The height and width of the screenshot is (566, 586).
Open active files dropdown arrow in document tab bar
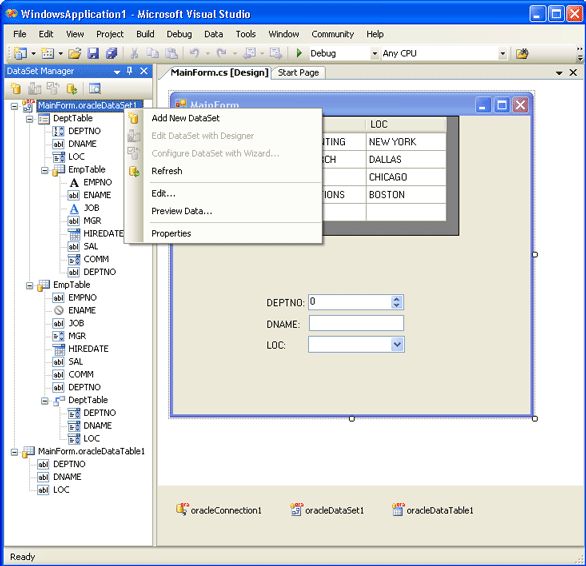tap(559, 73)
